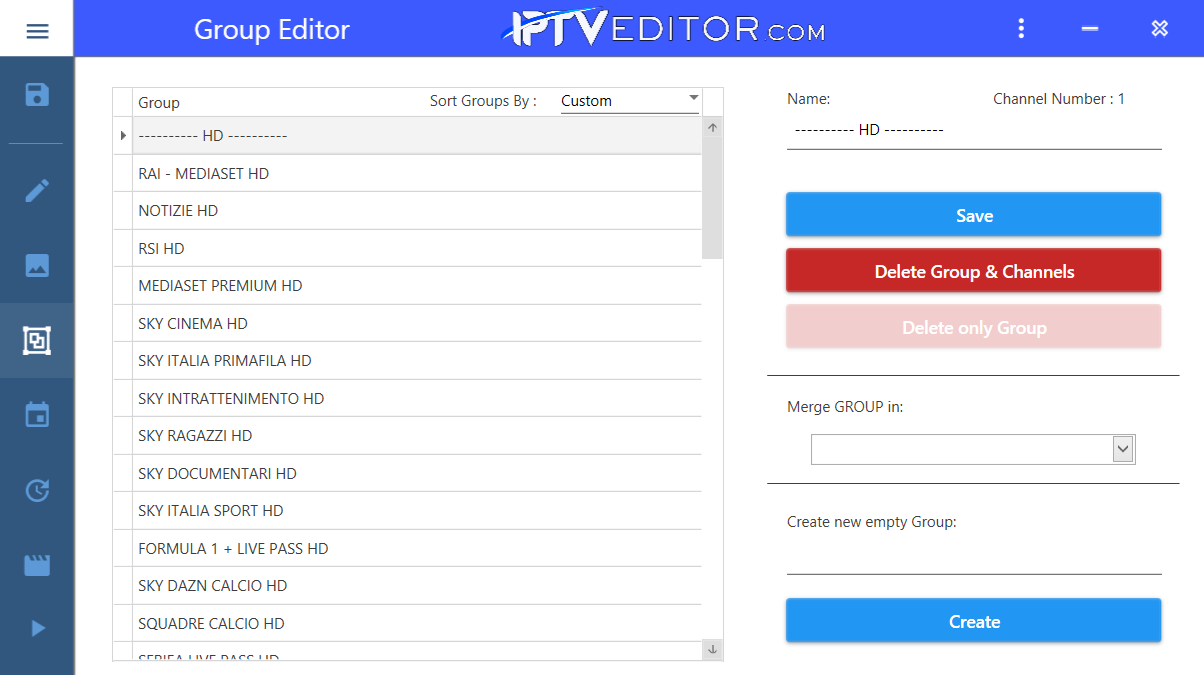Select the 'SKY CINEMA HD' group
This screenshot has width=1204, height=675.
click(417, 323)
